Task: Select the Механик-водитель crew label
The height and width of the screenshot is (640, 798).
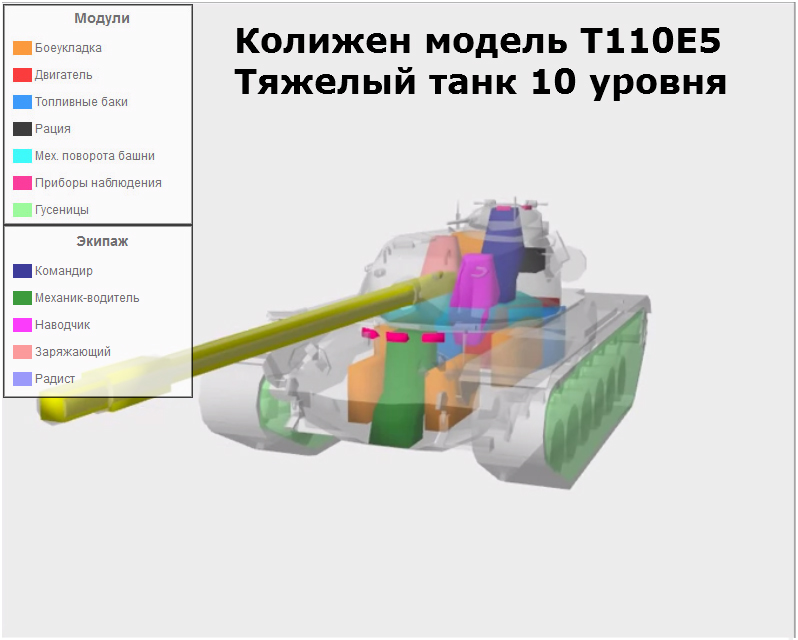Action: (x=87, y=298)
